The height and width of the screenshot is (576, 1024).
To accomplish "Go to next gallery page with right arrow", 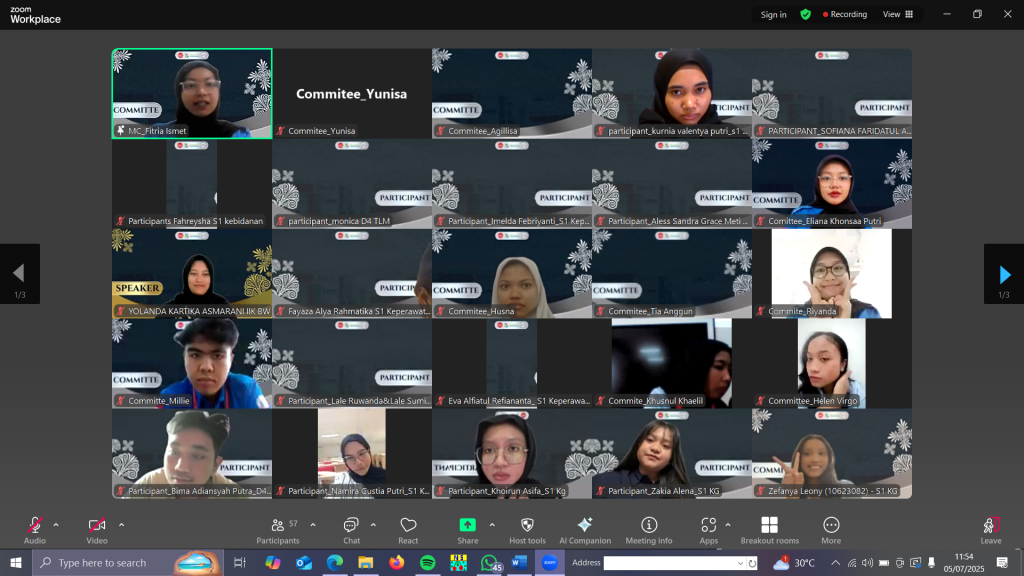I will coord(1004,274).
